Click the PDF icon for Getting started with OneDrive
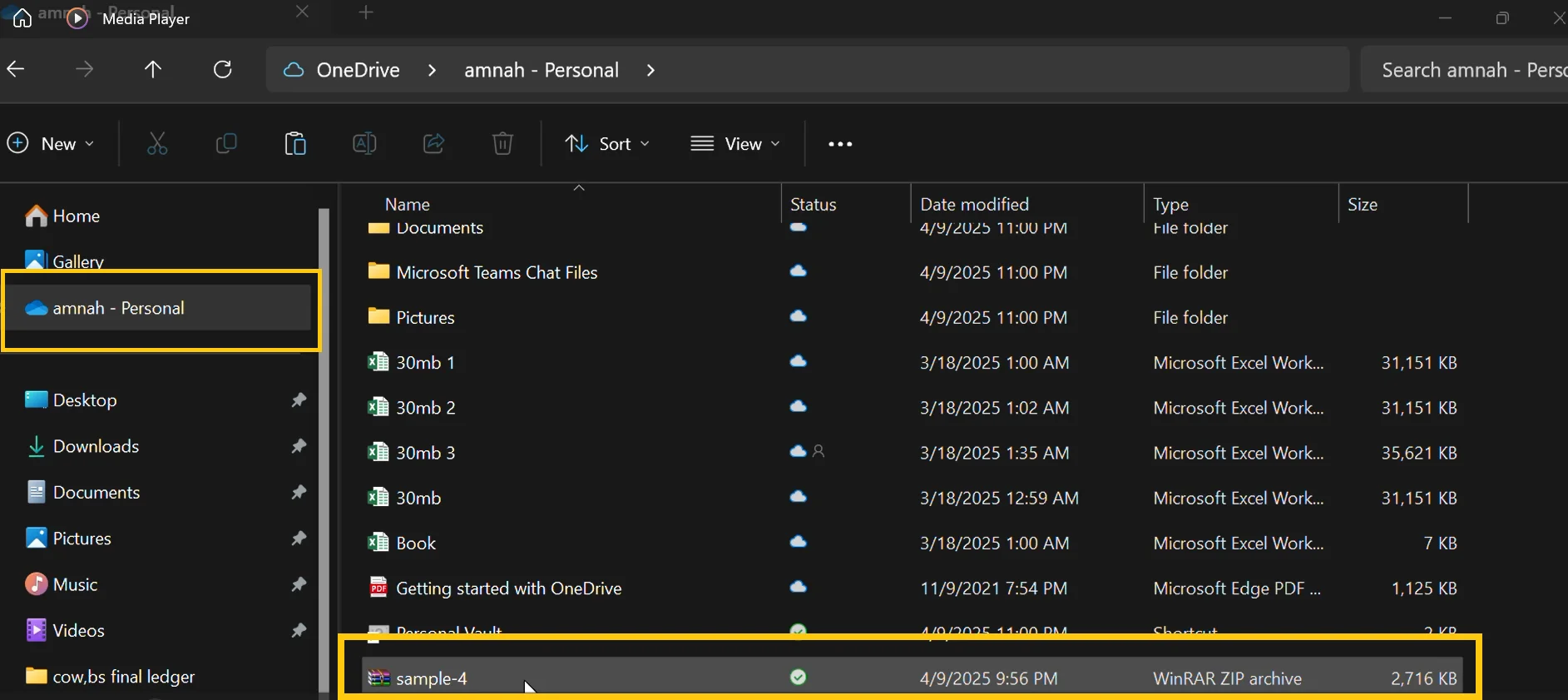The height and width of the screenshot is (700, 1568). pos(378,588)
